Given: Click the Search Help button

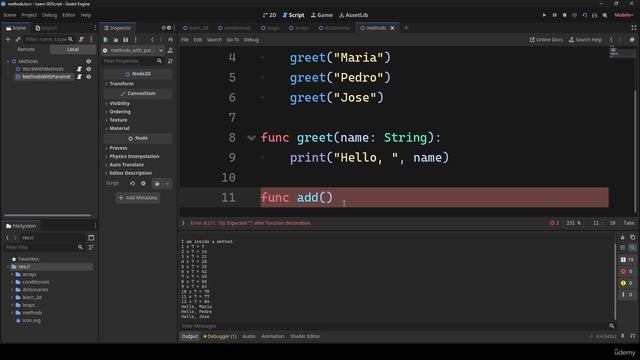Looking at the screenshot, I should pyautogui.click(x=585, y=40).
